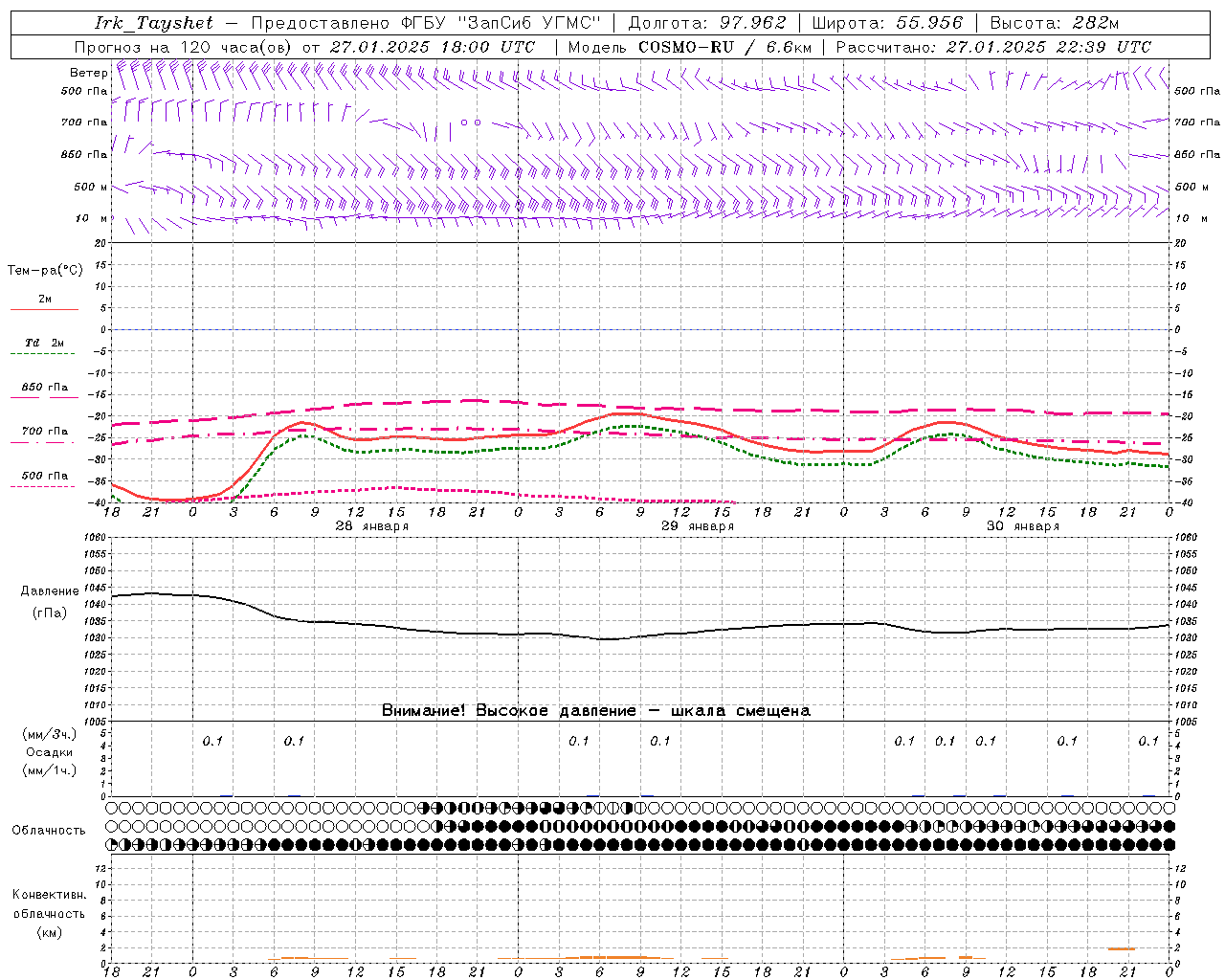Click the Широта: 55.956 value

click(886, 23)
